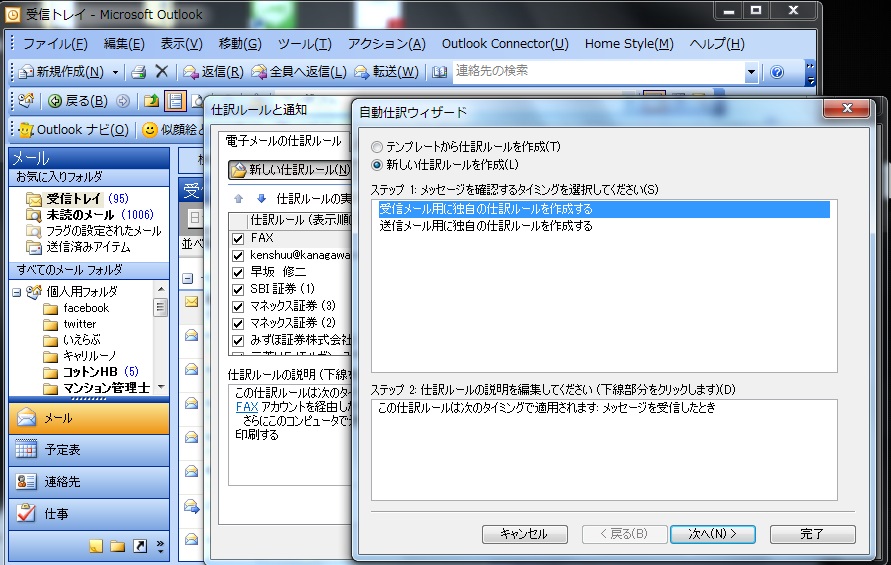Uncheck the kenshuu@kanagawa rule checkbox
Image resolution: width=891 pixels, height=565 pixels.
click(x=238, y=256)
